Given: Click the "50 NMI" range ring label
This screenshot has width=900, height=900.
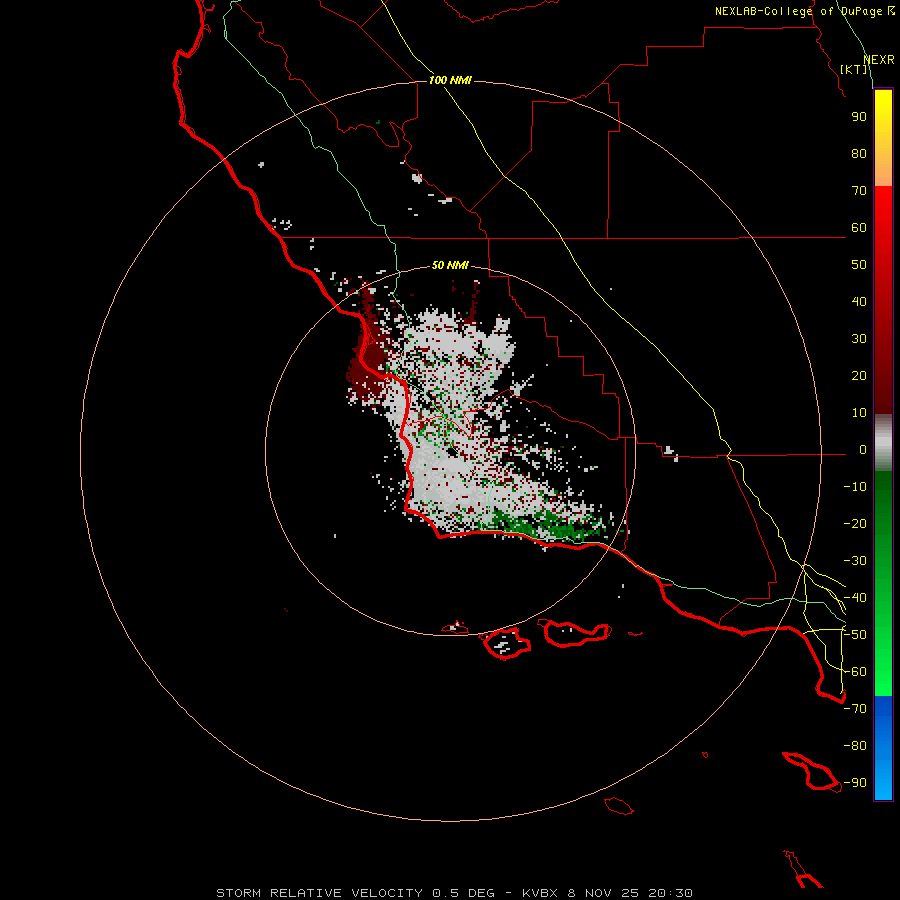Looking at the screenshot, I should (x=450, y=265).
